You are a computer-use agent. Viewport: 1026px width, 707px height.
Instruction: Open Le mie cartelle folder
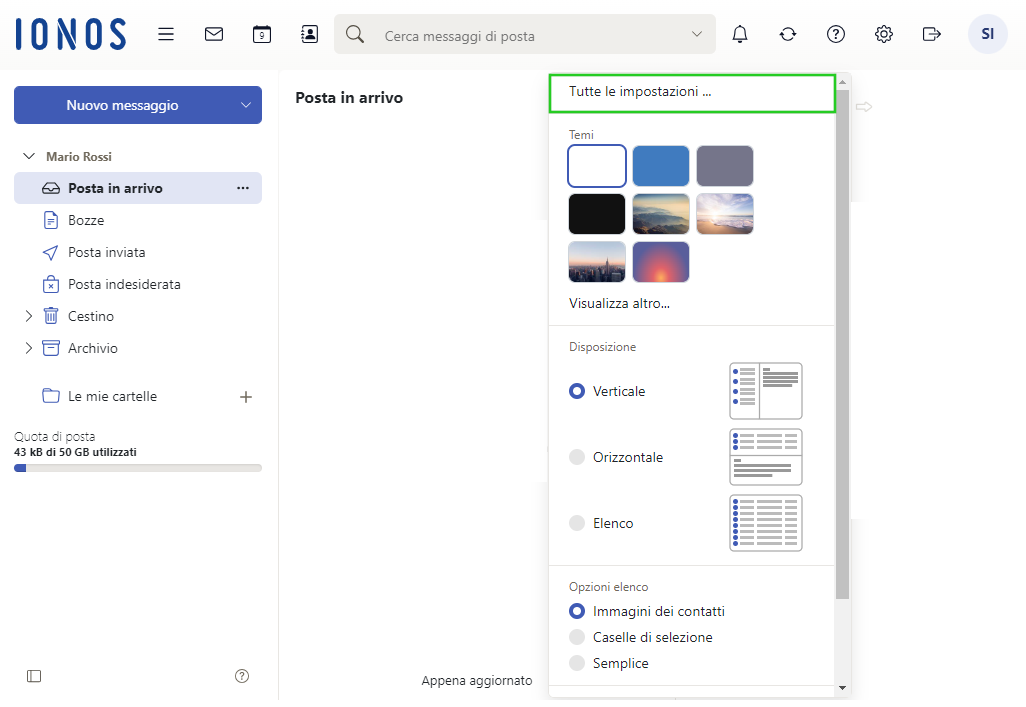(x=113, y=396)
